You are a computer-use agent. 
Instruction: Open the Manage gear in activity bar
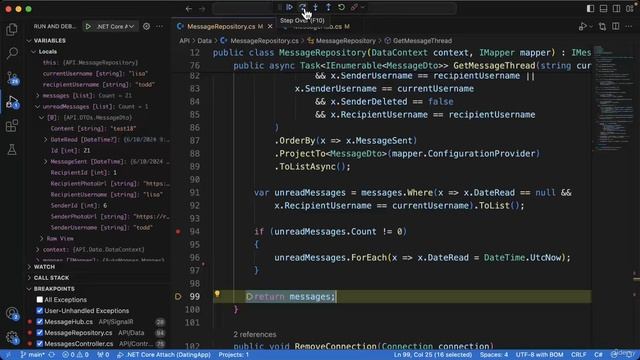(x=12, y=338)
